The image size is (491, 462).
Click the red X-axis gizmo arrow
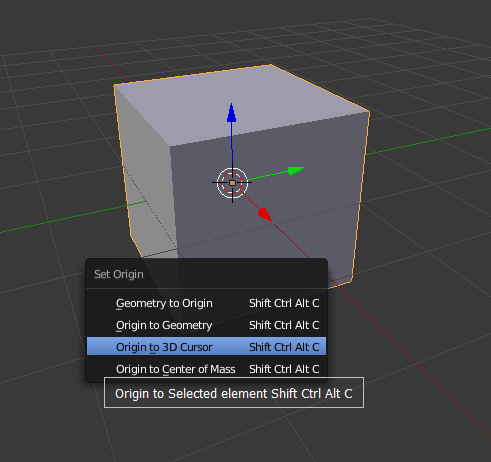pyautogui.click(x=265, y=214)
